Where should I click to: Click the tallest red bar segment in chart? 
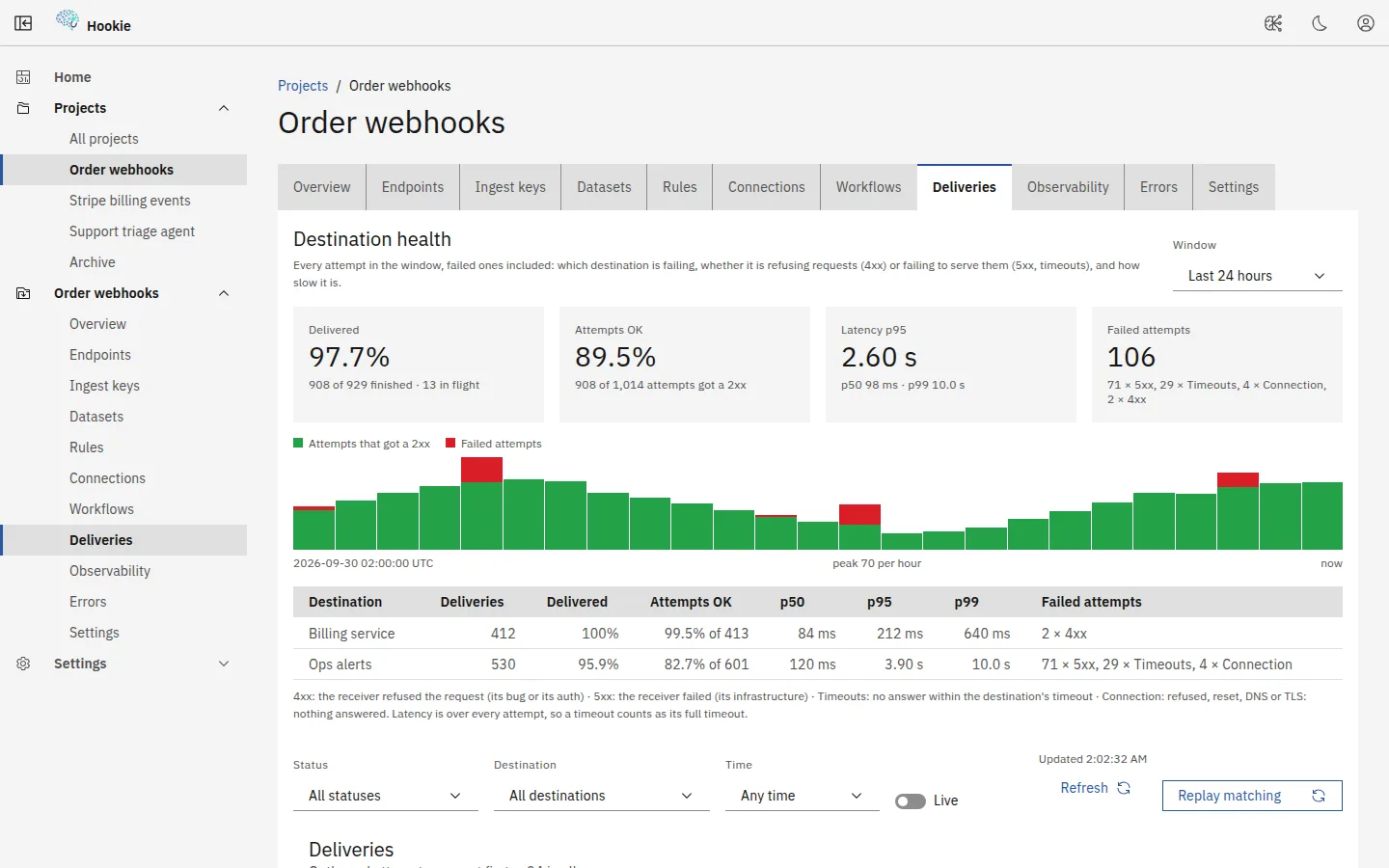pos(481,470)
